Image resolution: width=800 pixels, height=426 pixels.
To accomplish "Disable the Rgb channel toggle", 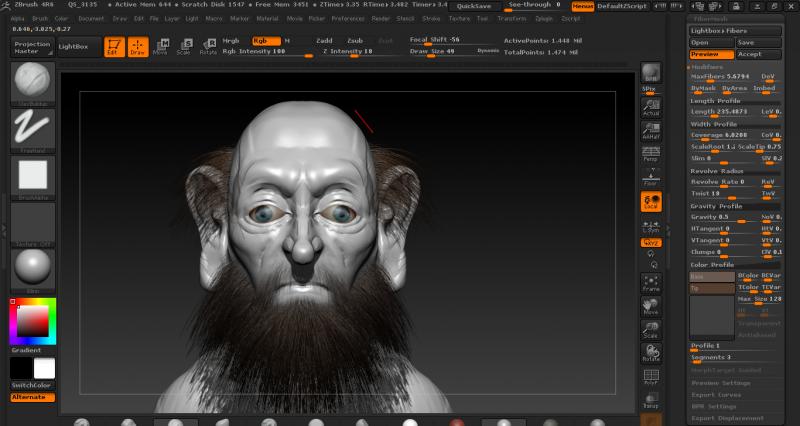I will (x=264, y=41).
